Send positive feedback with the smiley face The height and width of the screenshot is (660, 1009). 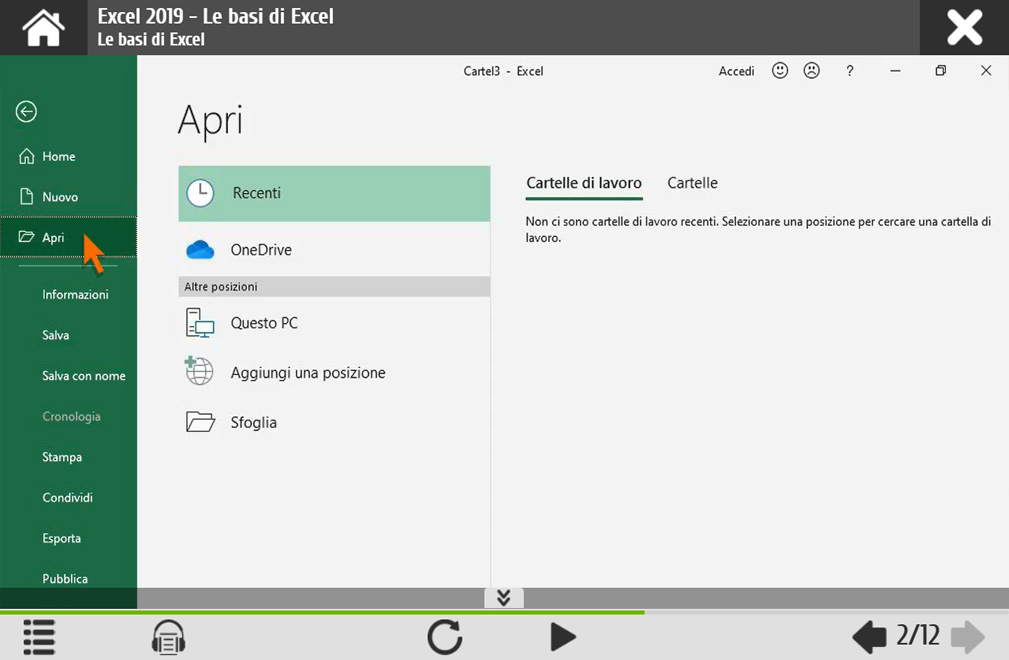pyautogui.click(x=780, y=70)
